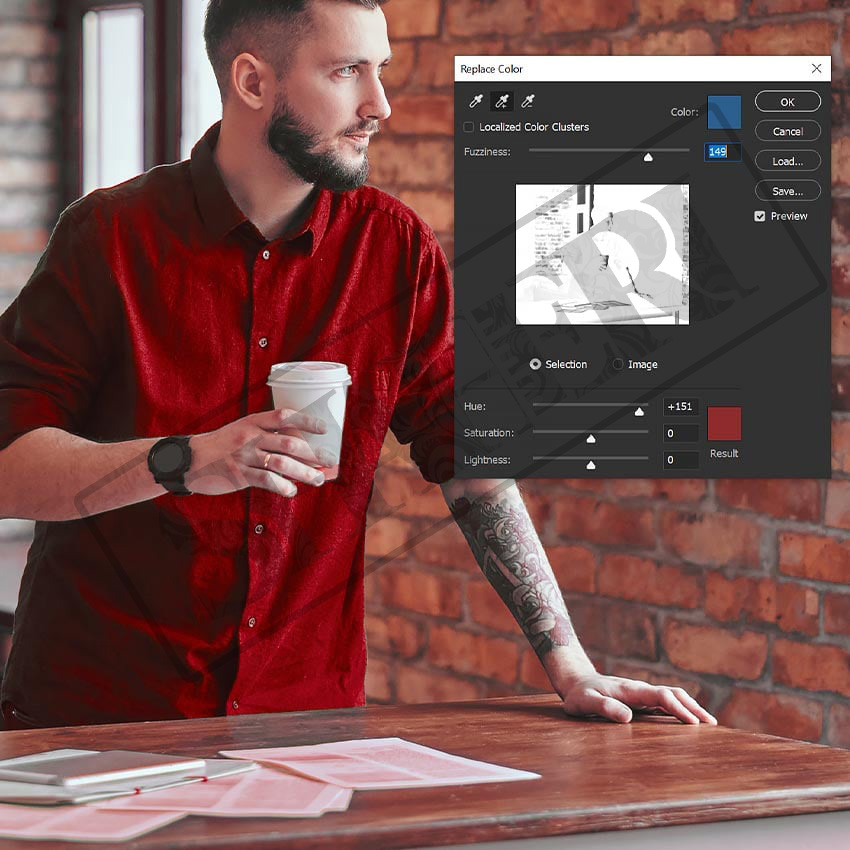Open the red Result color swatch

point(724,424)
